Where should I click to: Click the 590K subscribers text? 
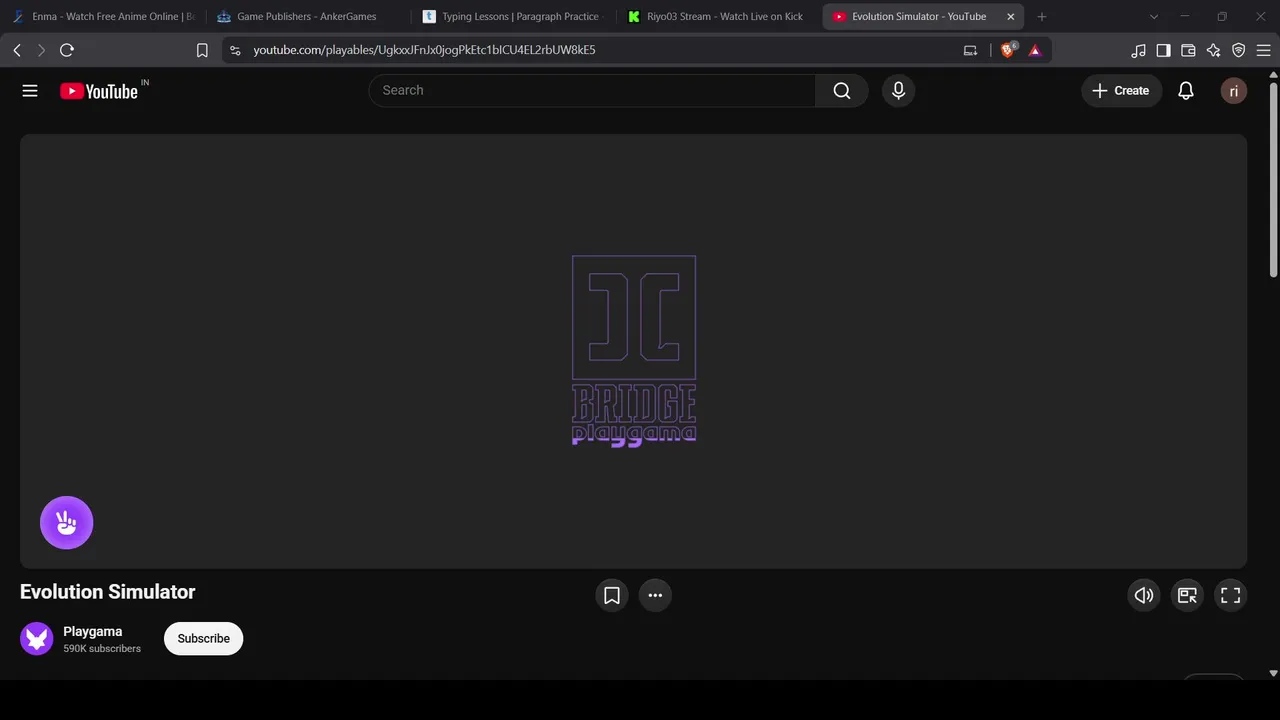[102, 649]
